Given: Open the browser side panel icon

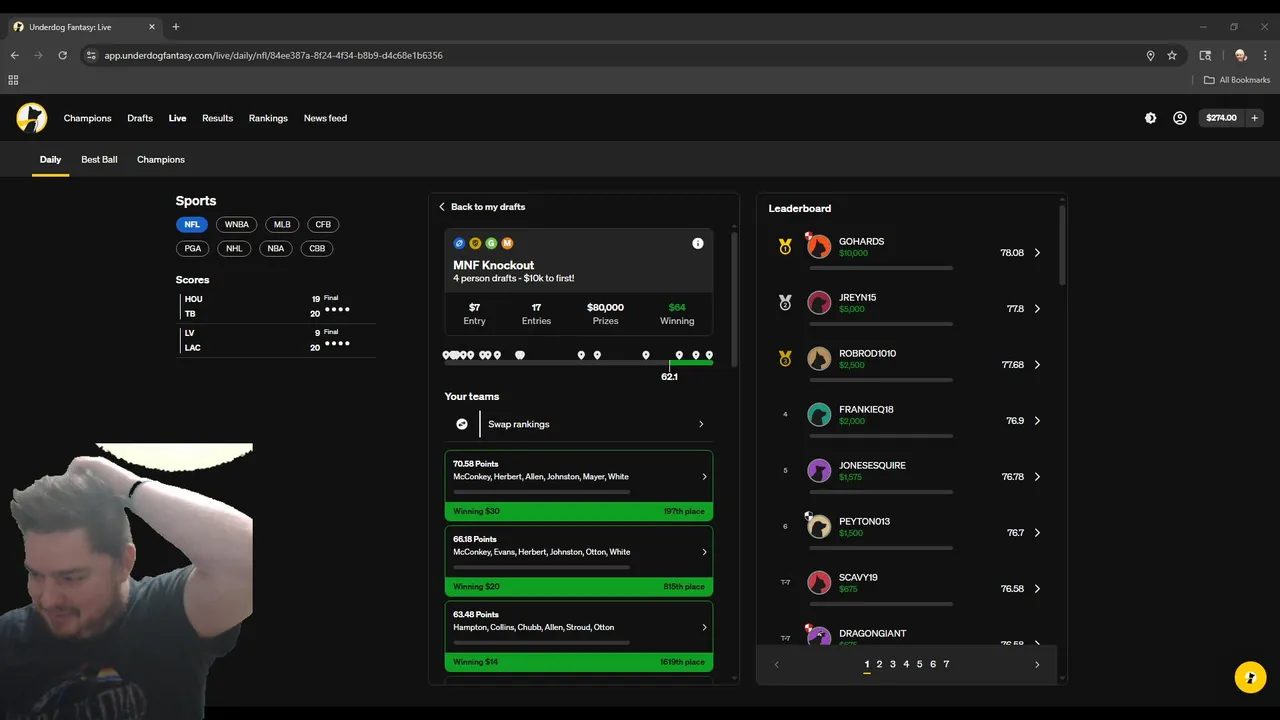Looking at the screenshot, I should 1205,55.
